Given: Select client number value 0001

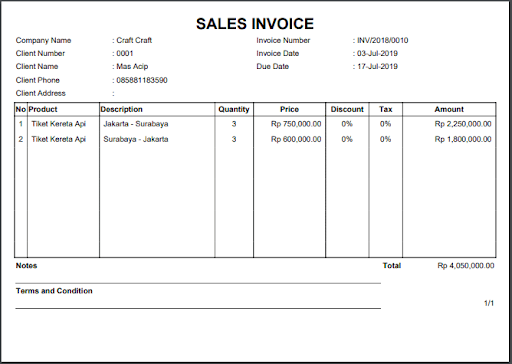Looking at the screenshot, I should click(x=125, y=53).
